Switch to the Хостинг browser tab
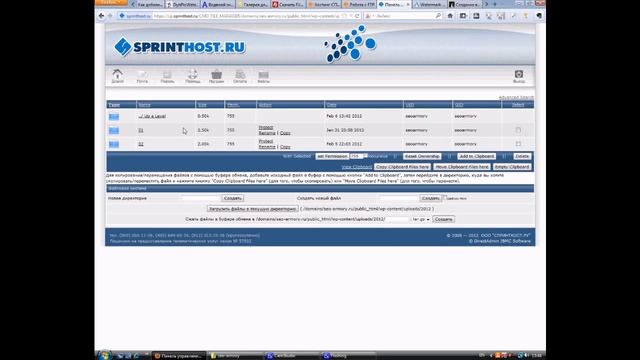 click(x=324, y=4)
